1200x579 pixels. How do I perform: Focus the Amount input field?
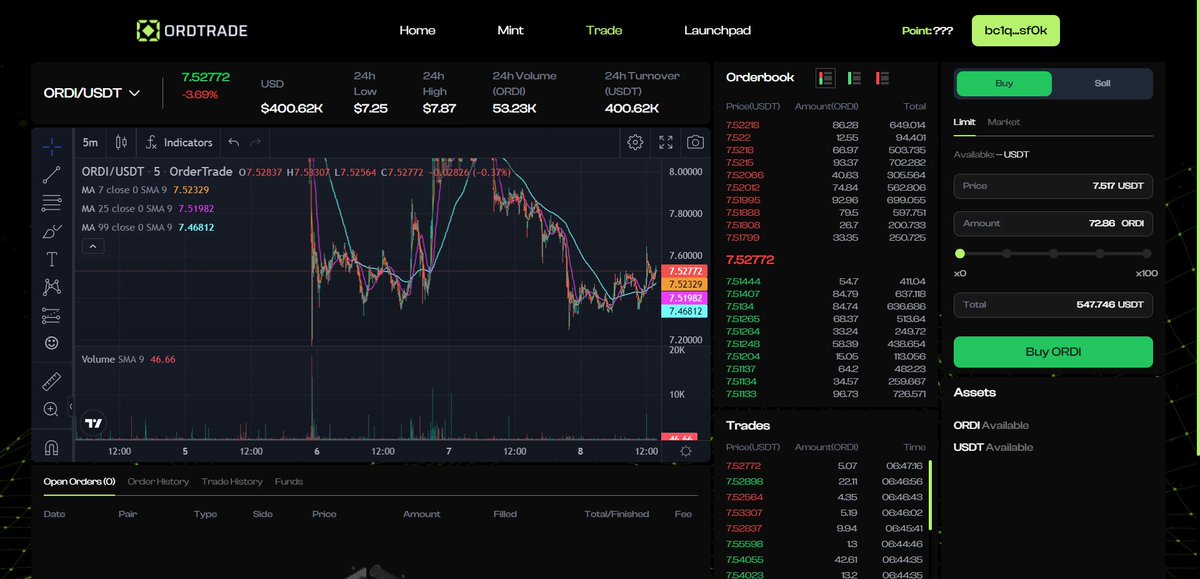click(x=1053, y=223)
